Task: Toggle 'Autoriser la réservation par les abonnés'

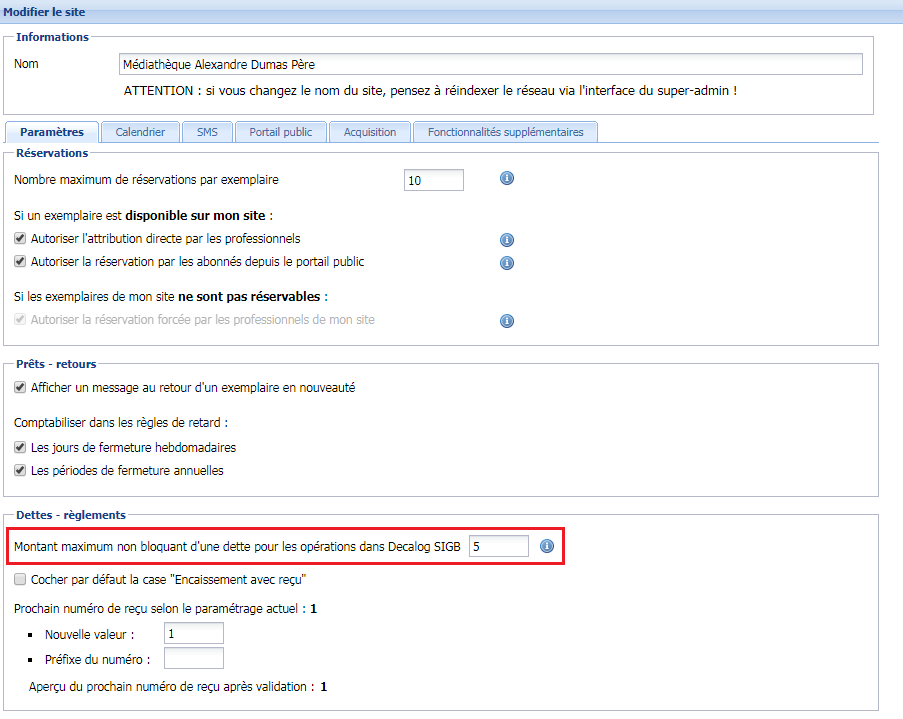Action: (19, 262)
